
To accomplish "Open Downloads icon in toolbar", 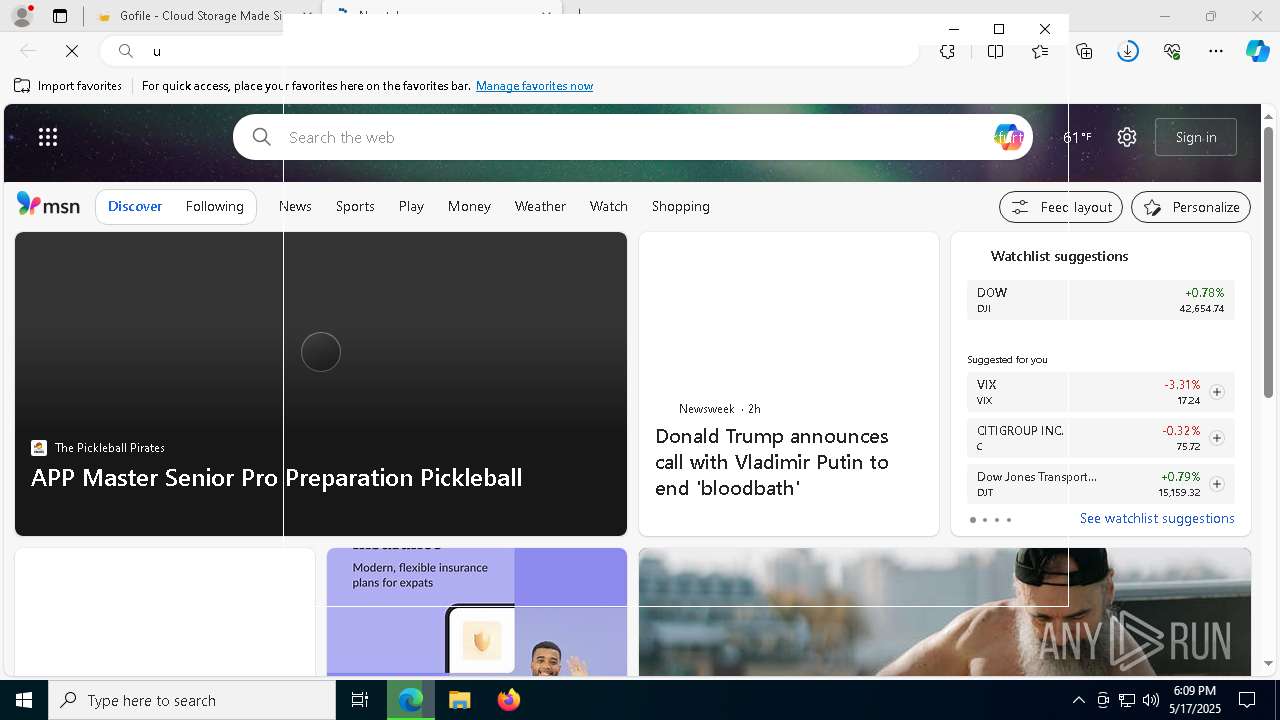I will pos(1128,51).
